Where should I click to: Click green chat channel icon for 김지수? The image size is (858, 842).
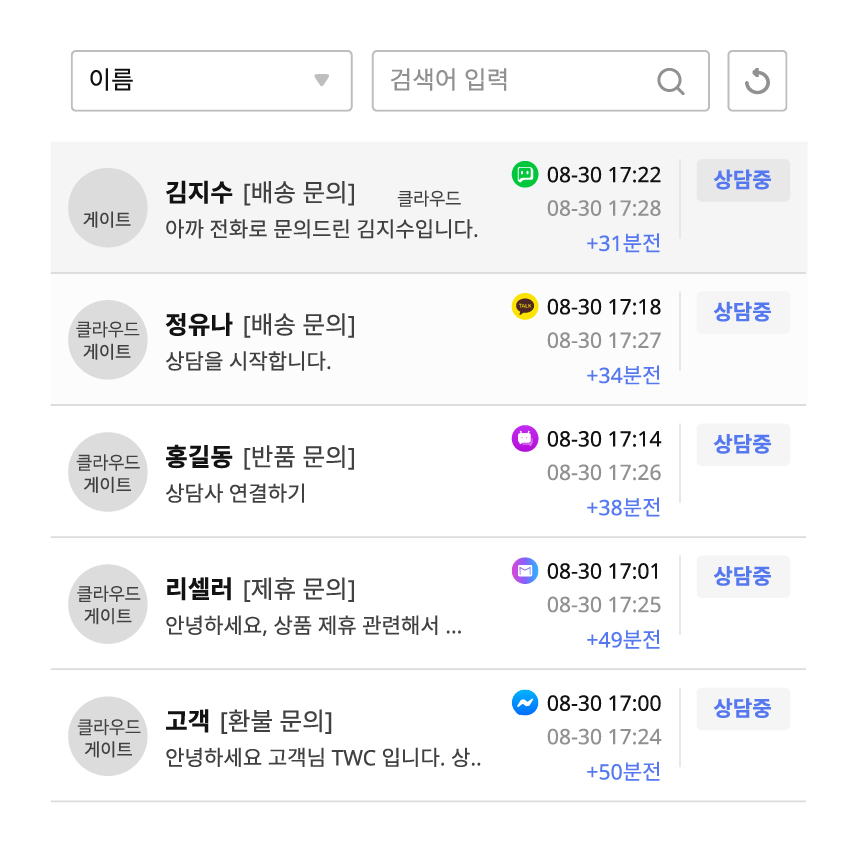point(525,175)
